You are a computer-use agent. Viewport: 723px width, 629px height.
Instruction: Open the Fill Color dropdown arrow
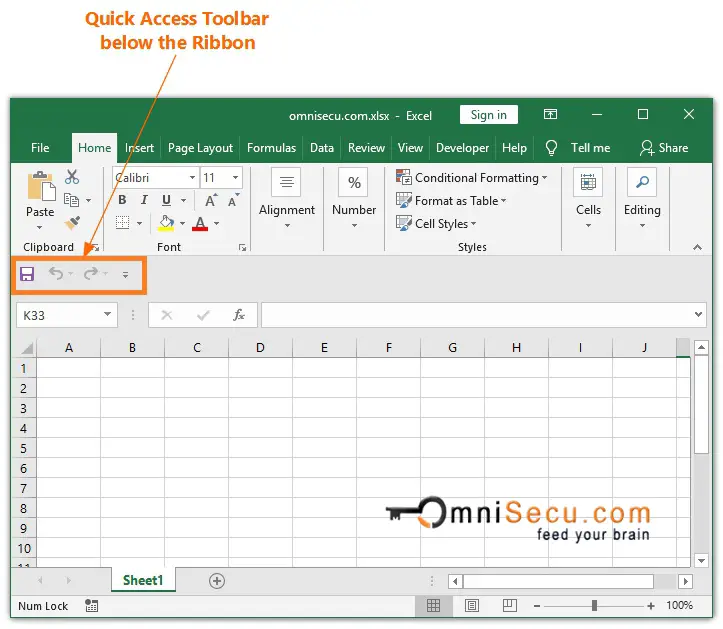coord(183,224)
